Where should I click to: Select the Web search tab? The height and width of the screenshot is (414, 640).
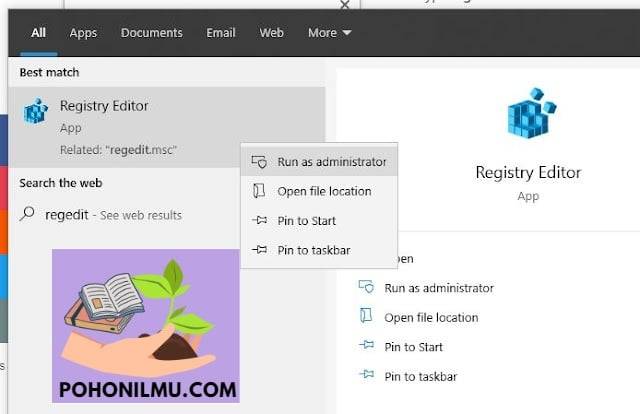[271, 33]
